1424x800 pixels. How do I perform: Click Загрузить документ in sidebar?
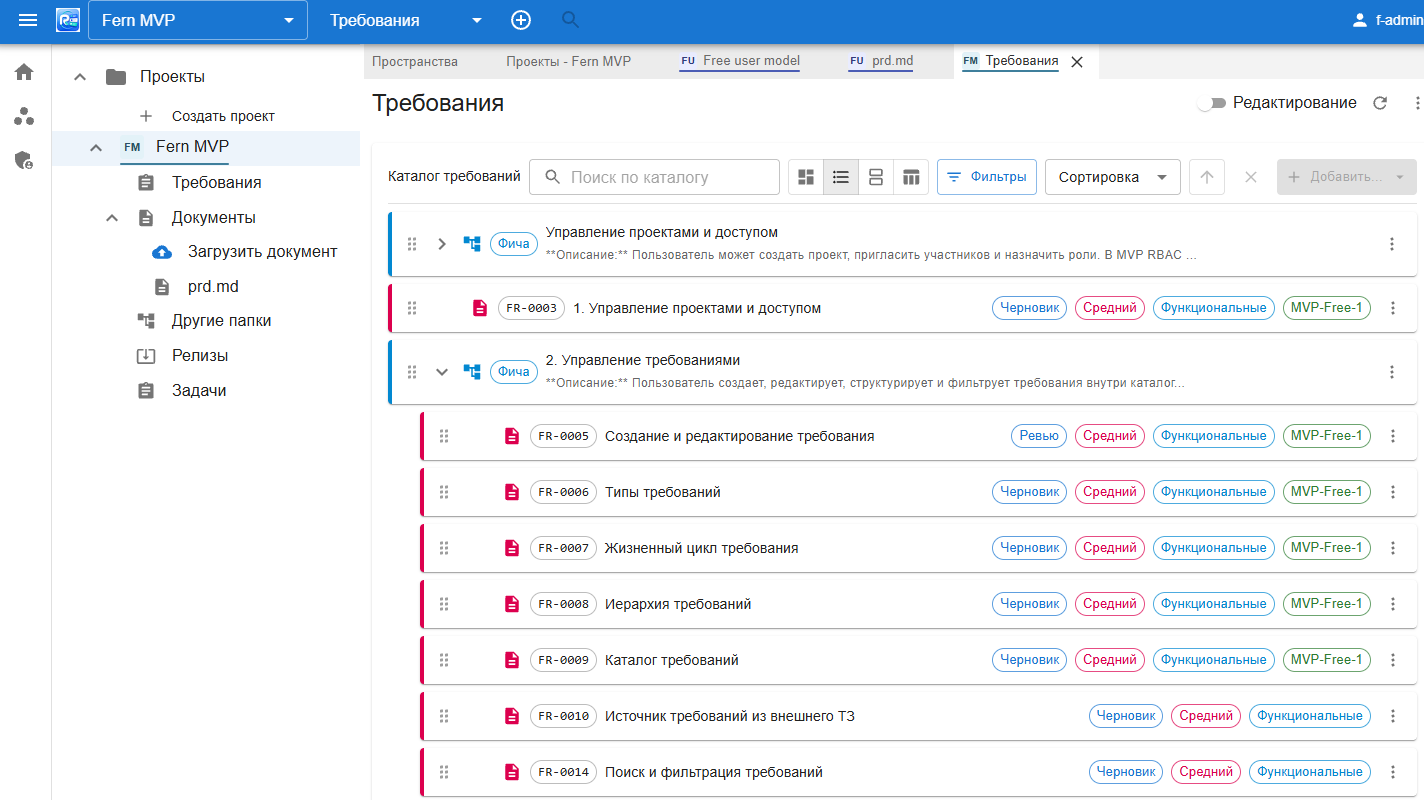262,252
